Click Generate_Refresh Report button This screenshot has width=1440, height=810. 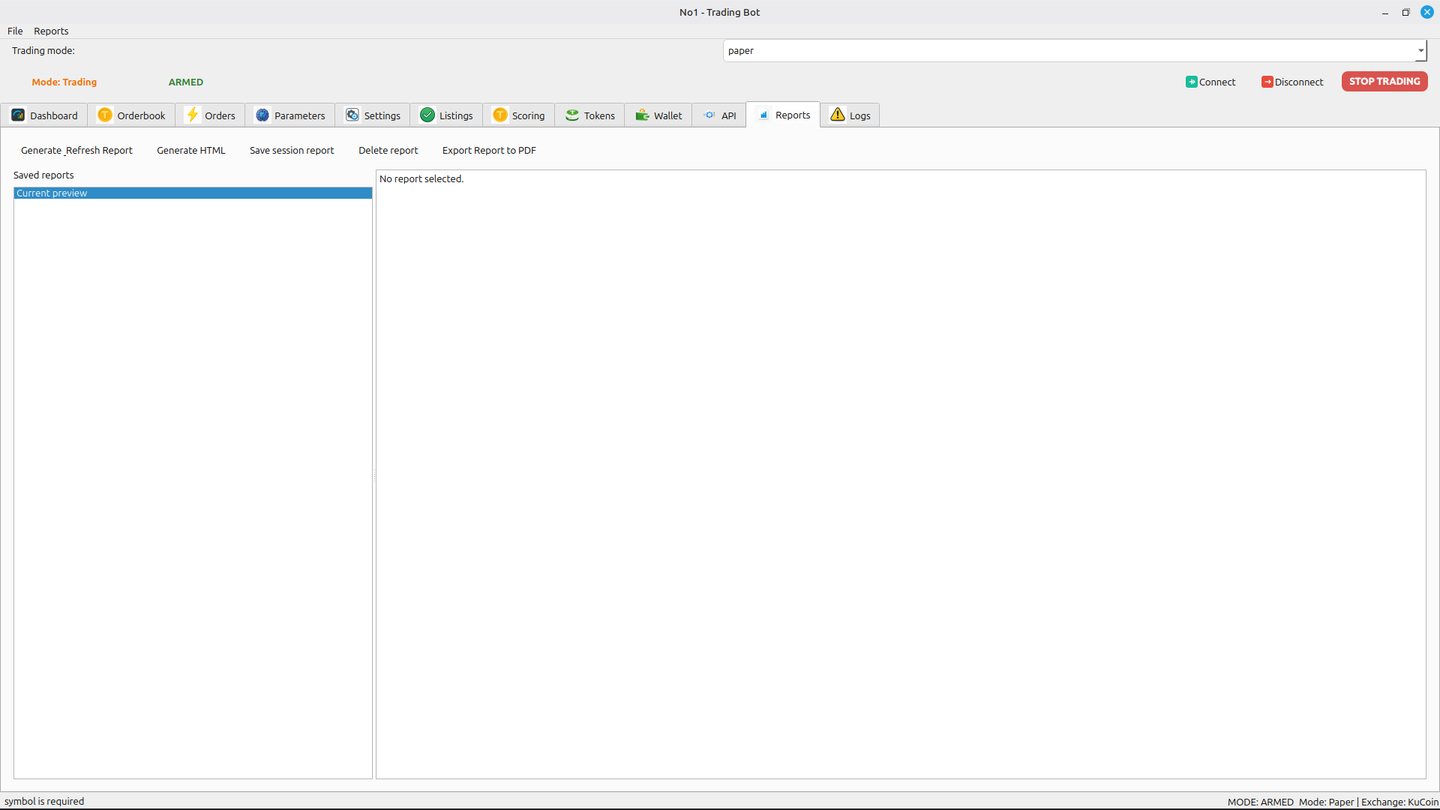[77, 150]
